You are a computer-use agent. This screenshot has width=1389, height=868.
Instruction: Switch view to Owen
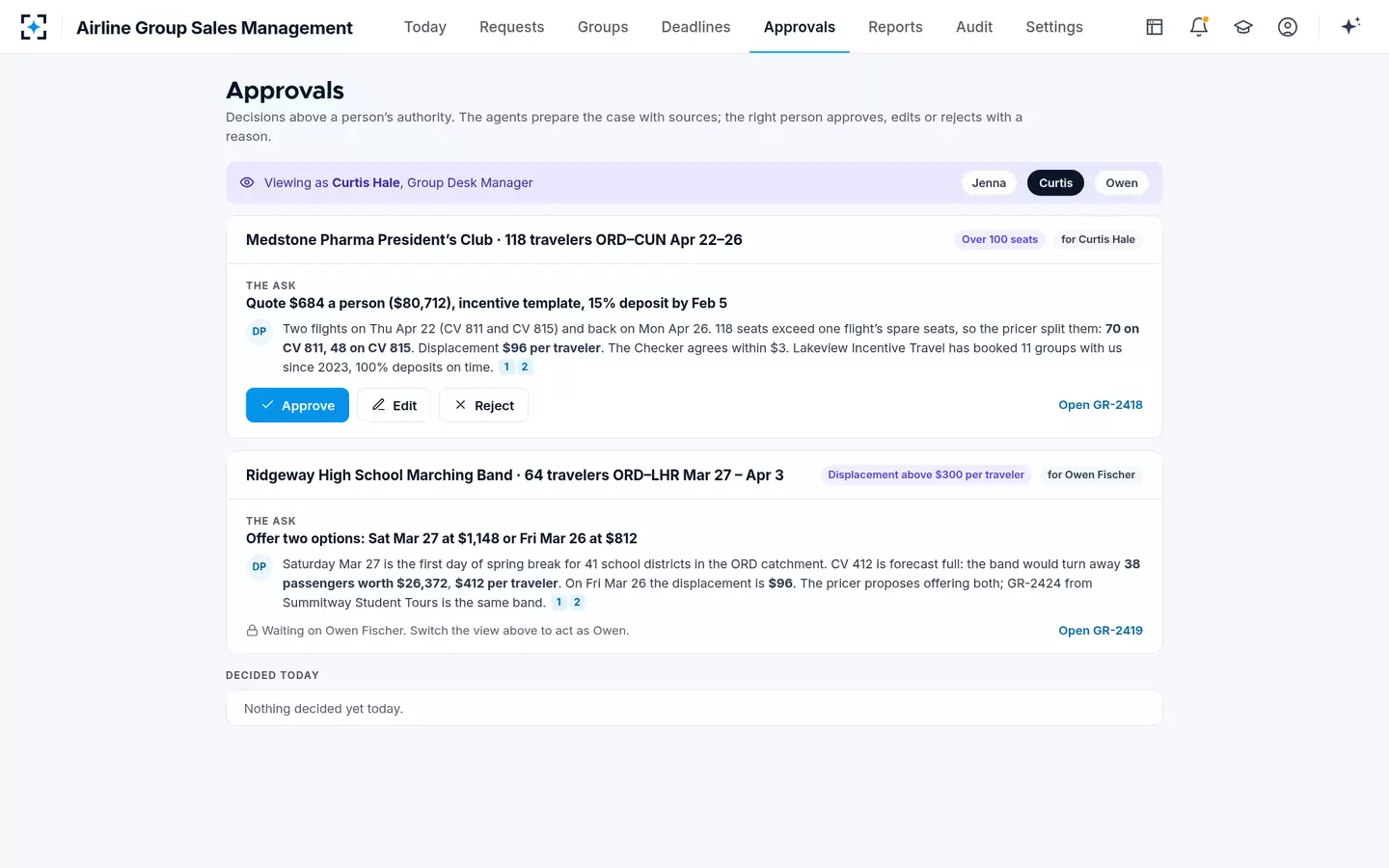point(1122,183)
